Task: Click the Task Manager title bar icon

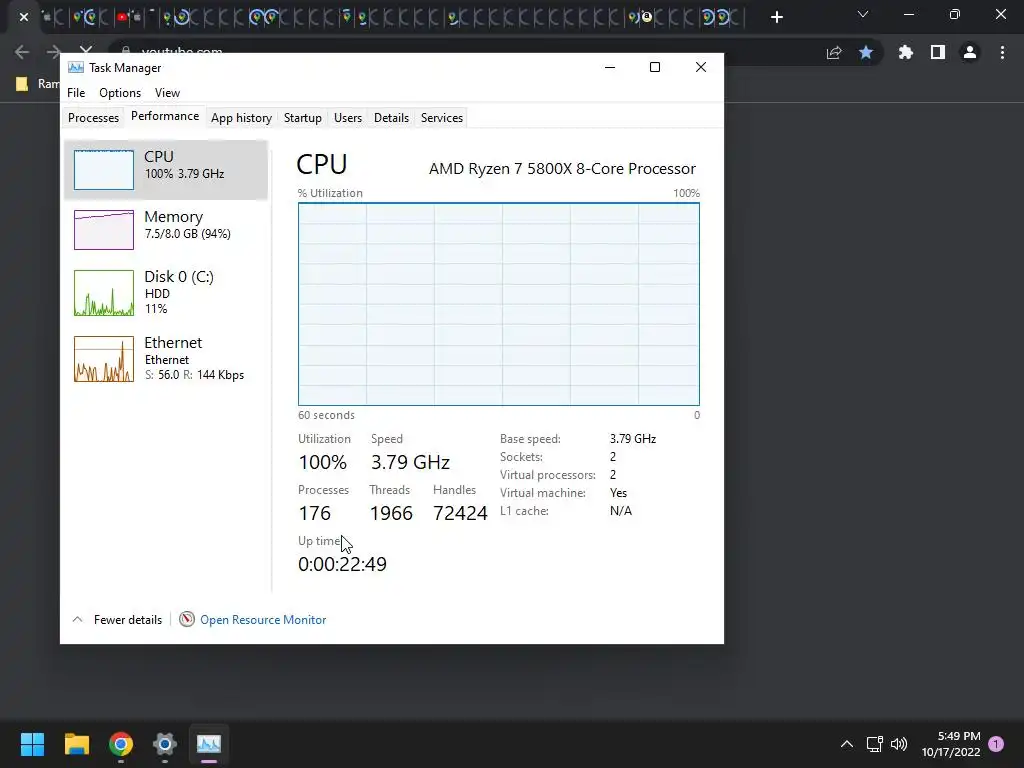Action: coord(76,67)
